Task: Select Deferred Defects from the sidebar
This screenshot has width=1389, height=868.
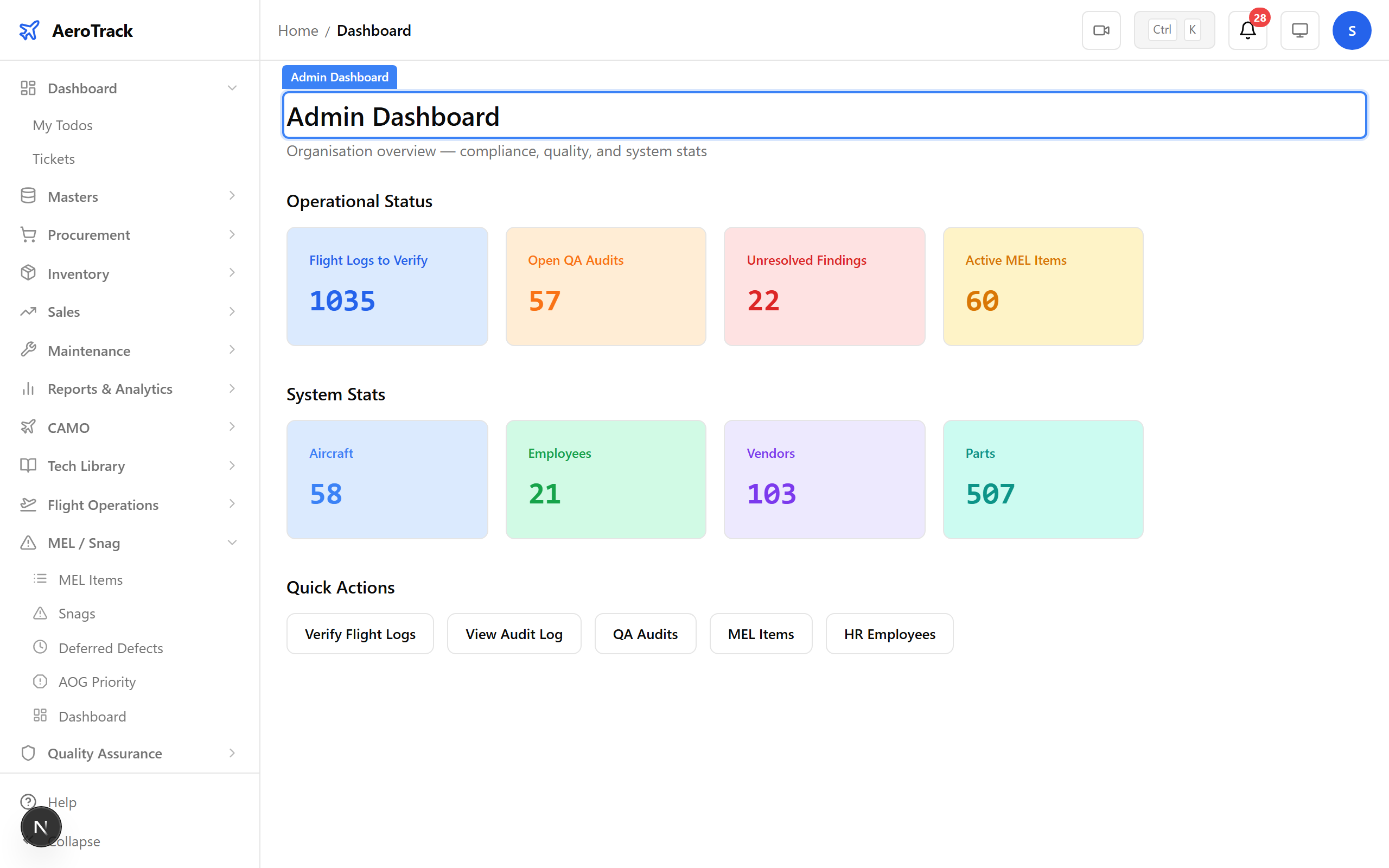Action: [110, 648]
